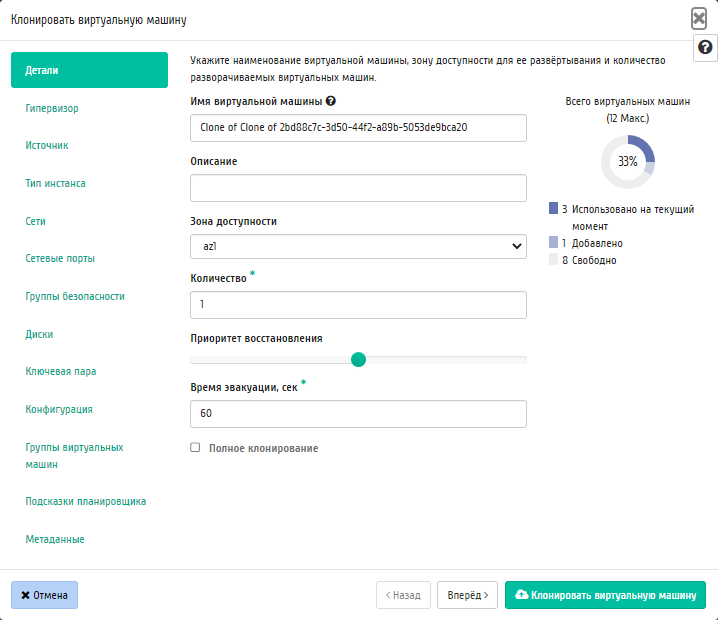This screenshot has height=620, width=718.
Task: Click the Добавлено legend color swatch
Action: coord(554,242)
